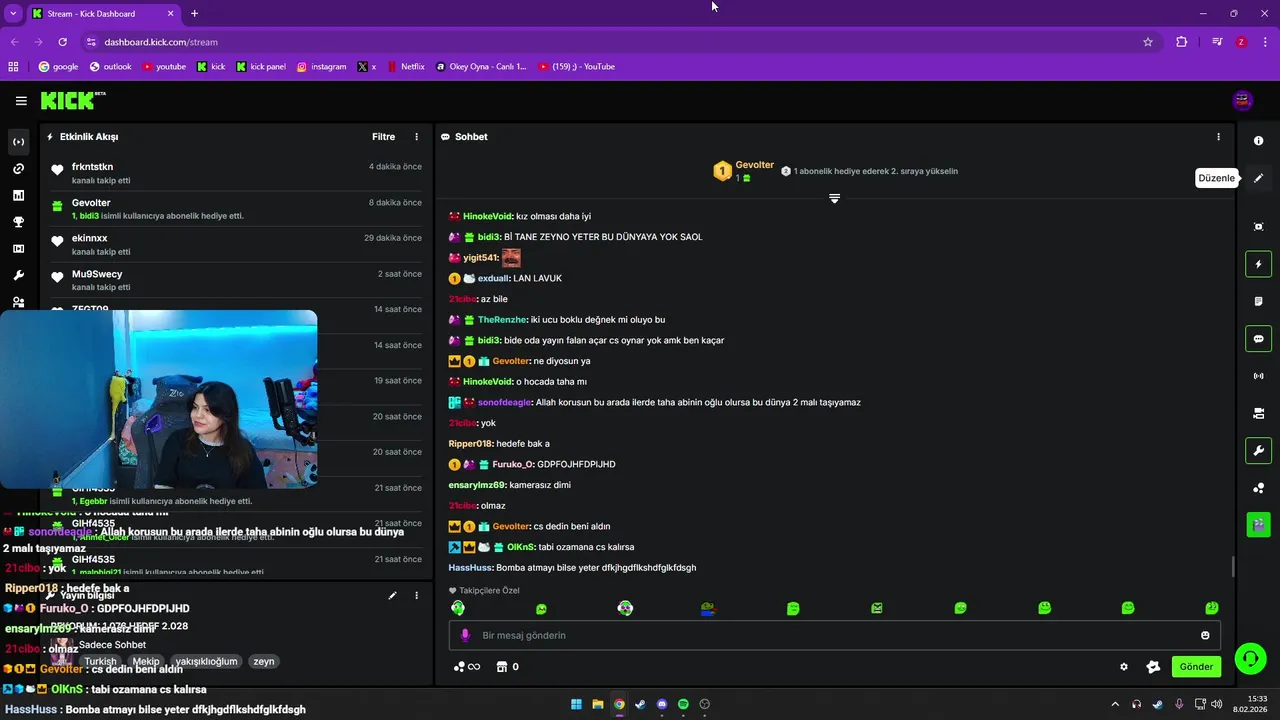Open the Stream section in left sidebar
This screenshot has height=720, width=1280.
pyautogui.click(x=18, y=142)
